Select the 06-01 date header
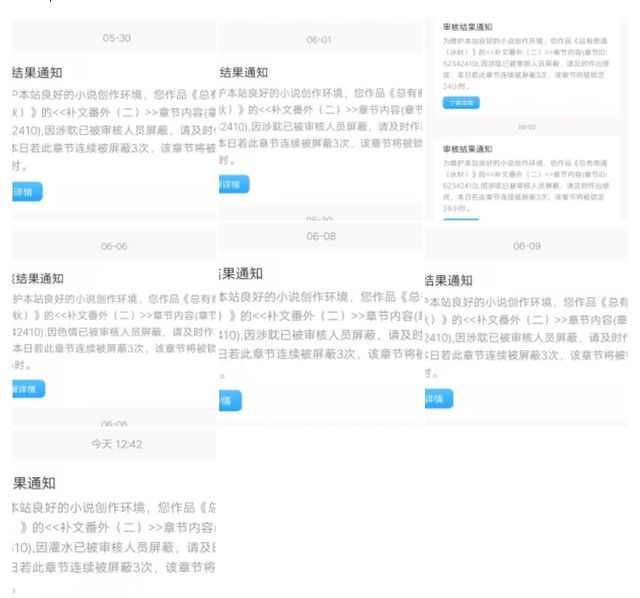This screenshot has height=598, width=640. 319,39
